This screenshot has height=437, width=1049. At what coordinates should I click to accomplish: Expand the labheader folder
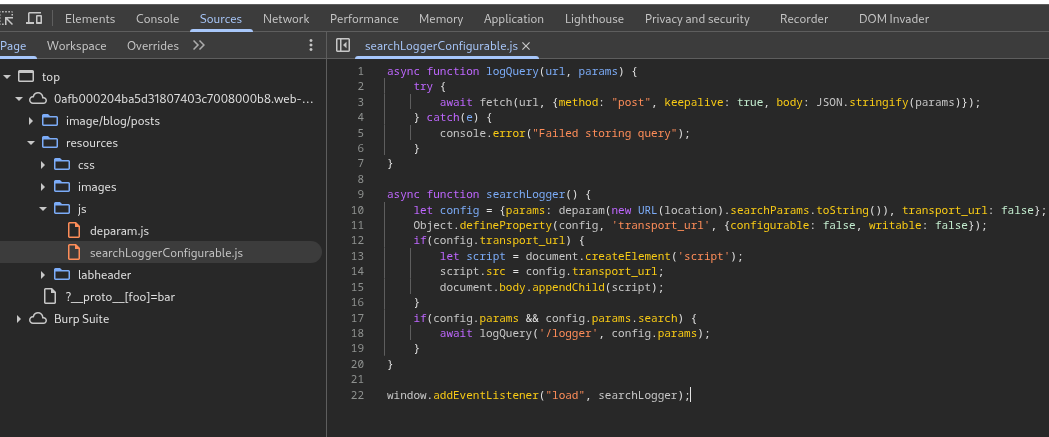42,275
